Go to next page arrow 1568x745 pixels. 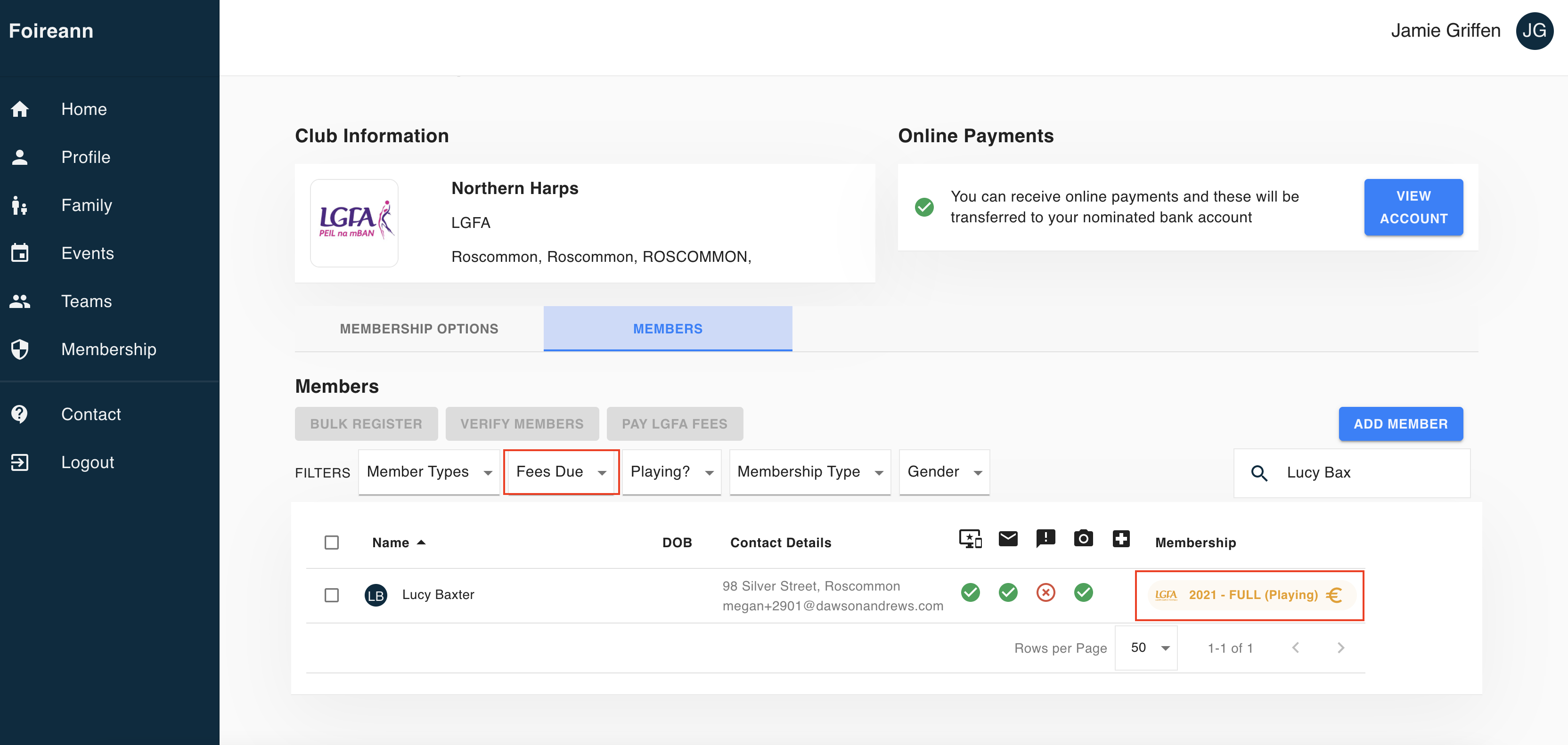tap(1340, 648)
